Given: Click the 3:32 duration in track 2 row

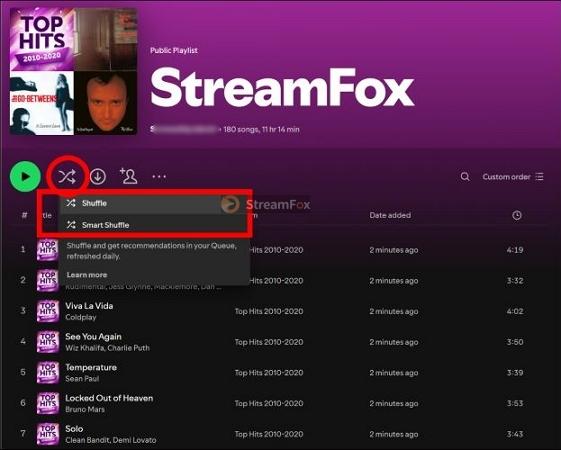Looking at the screenshot, I should pyautogui.click(x=515, y=281).
